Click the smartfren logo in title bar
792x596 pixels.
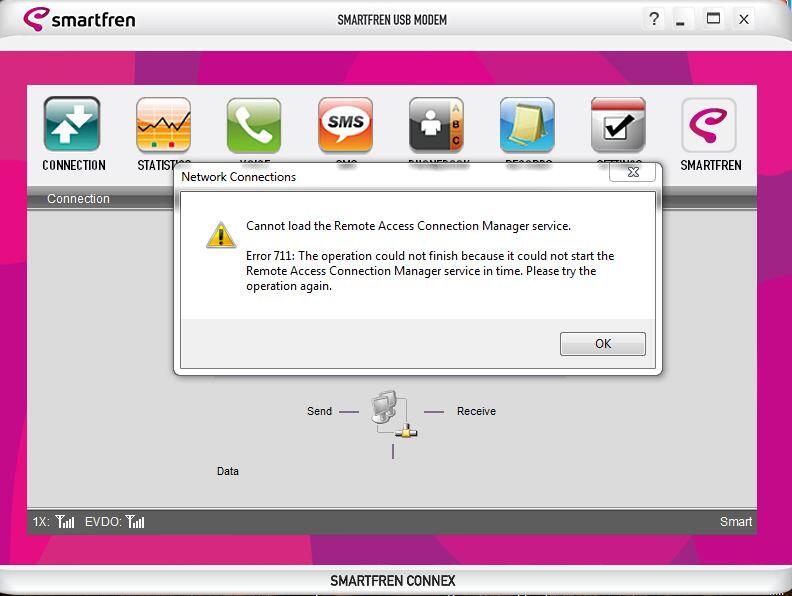tap(79, 19)
